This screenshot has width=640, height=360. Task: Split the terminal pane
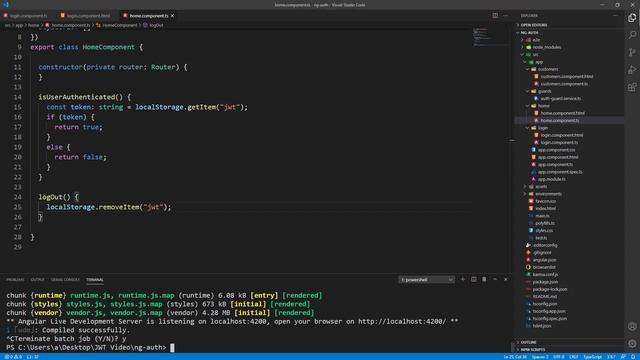(473, 280)
